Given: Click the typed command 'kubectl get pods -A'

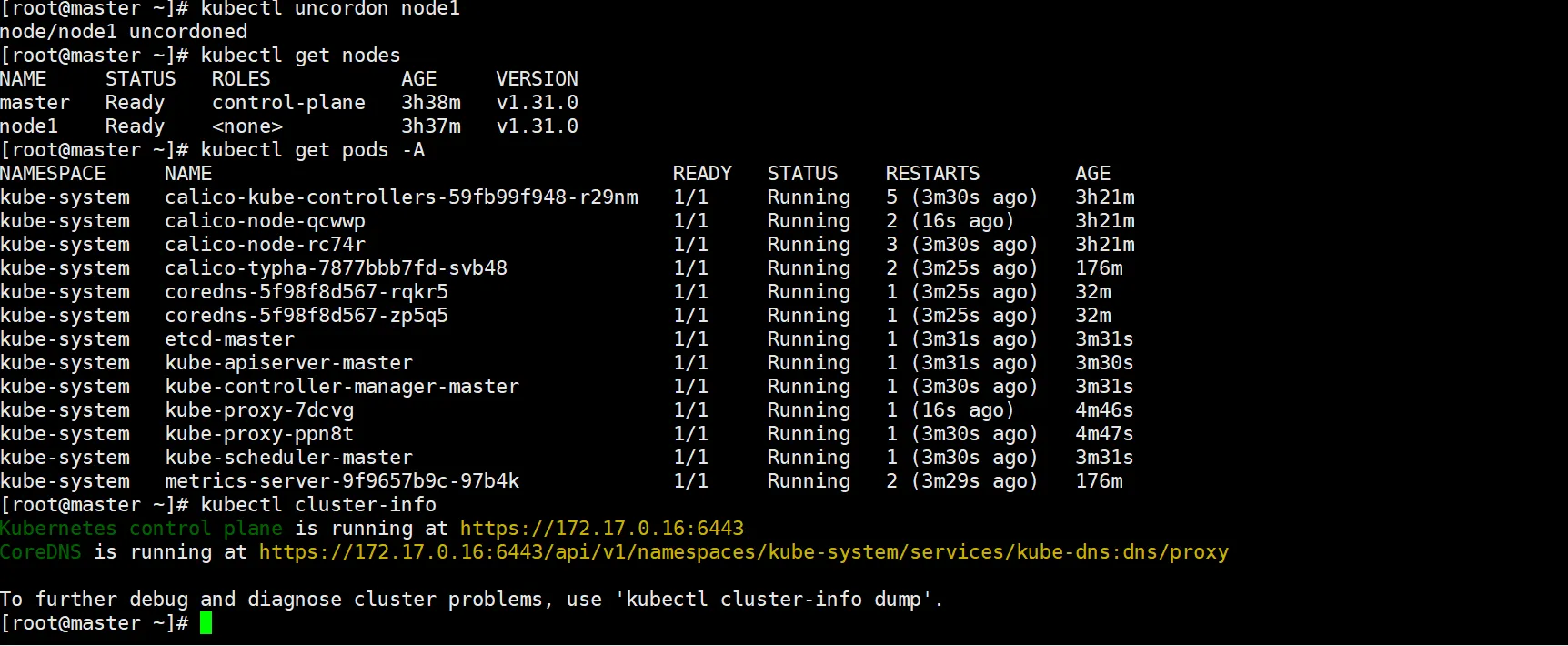Looking at the screenshot, I should click(x=312, y=150).
